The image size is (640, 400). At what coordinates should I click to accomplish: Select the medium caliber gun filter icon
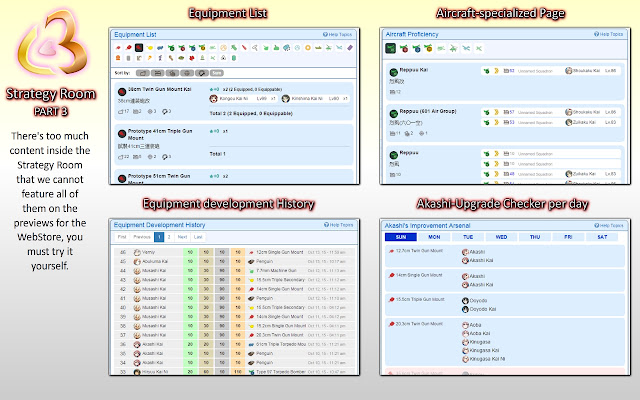click(128, 47)
